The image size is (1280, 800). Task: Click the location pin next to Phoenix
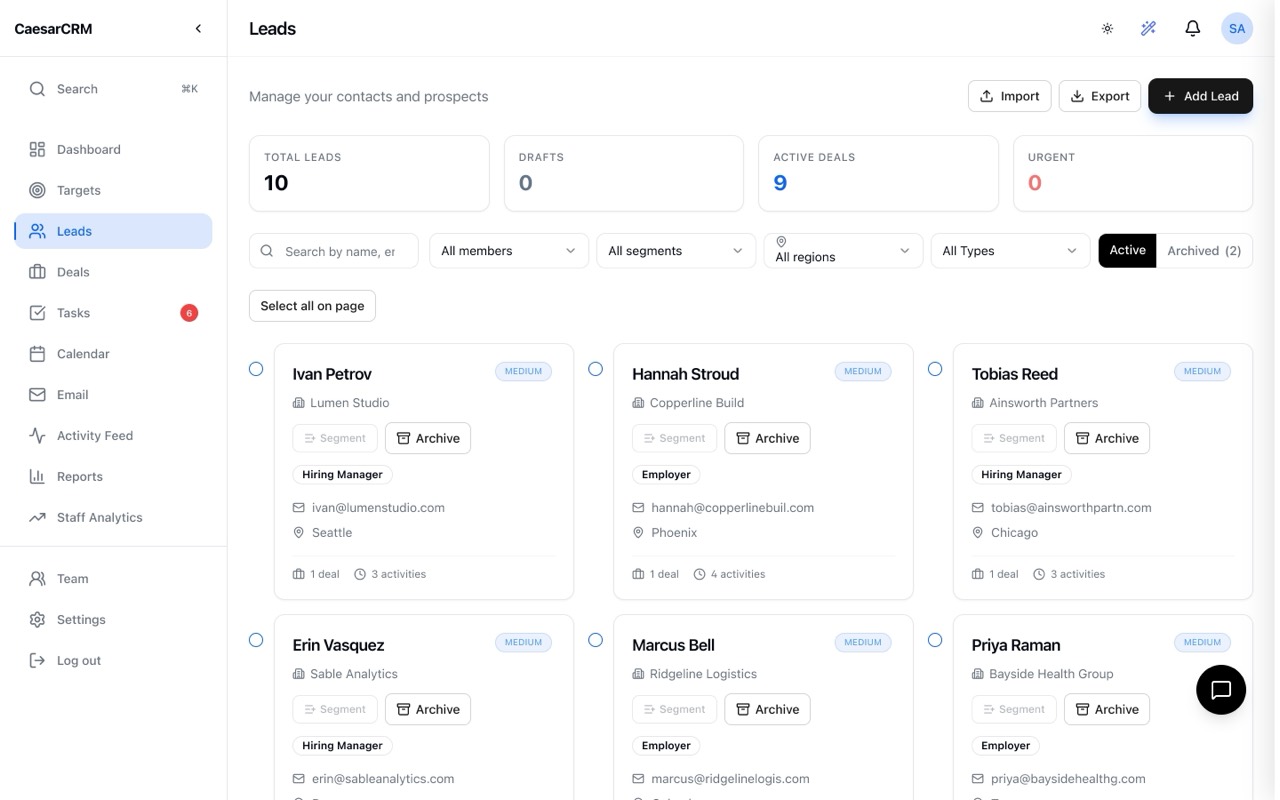pos(638,533)
